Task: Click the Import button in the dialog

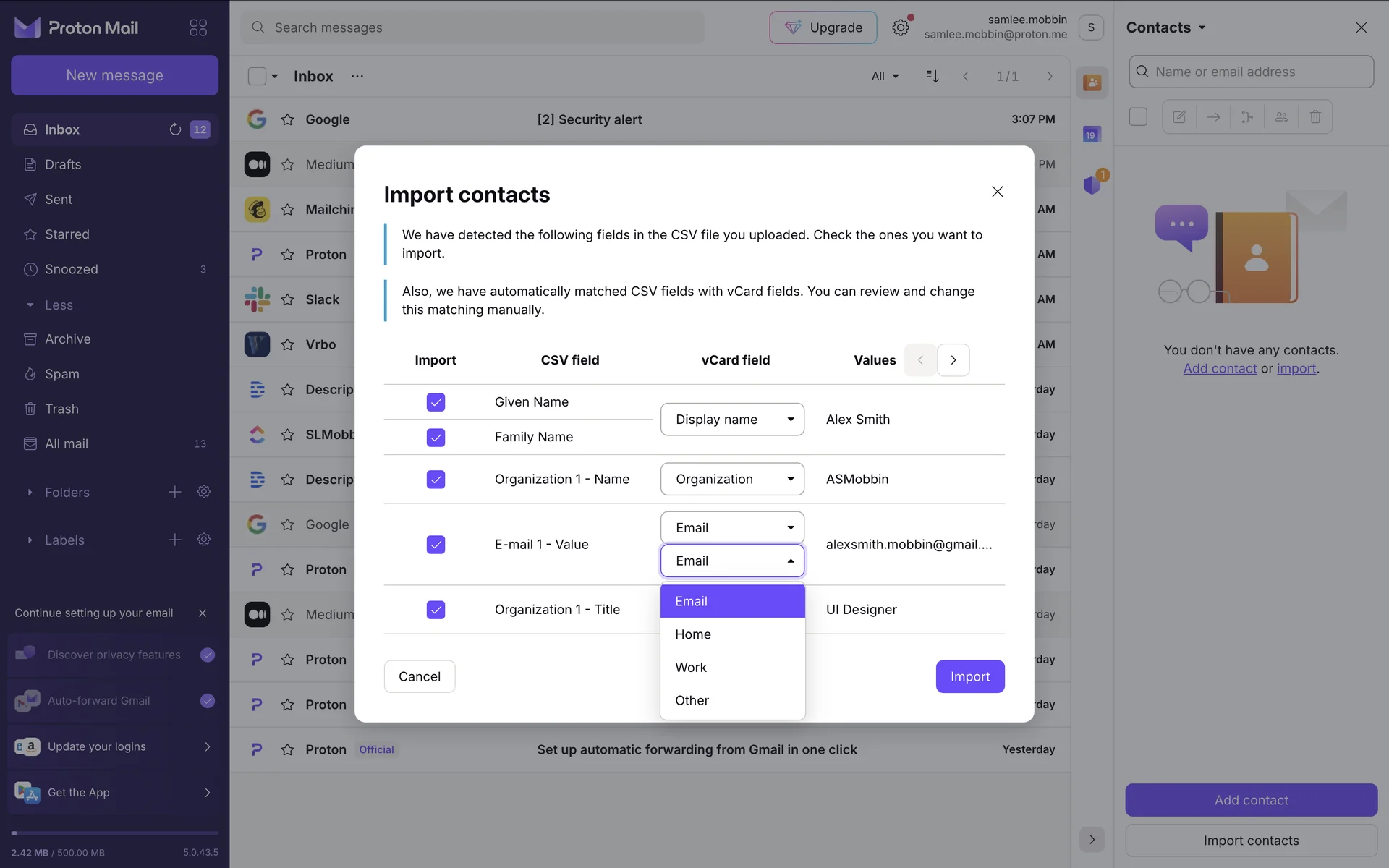Action: pyautogui.click(x=969, y=676)
